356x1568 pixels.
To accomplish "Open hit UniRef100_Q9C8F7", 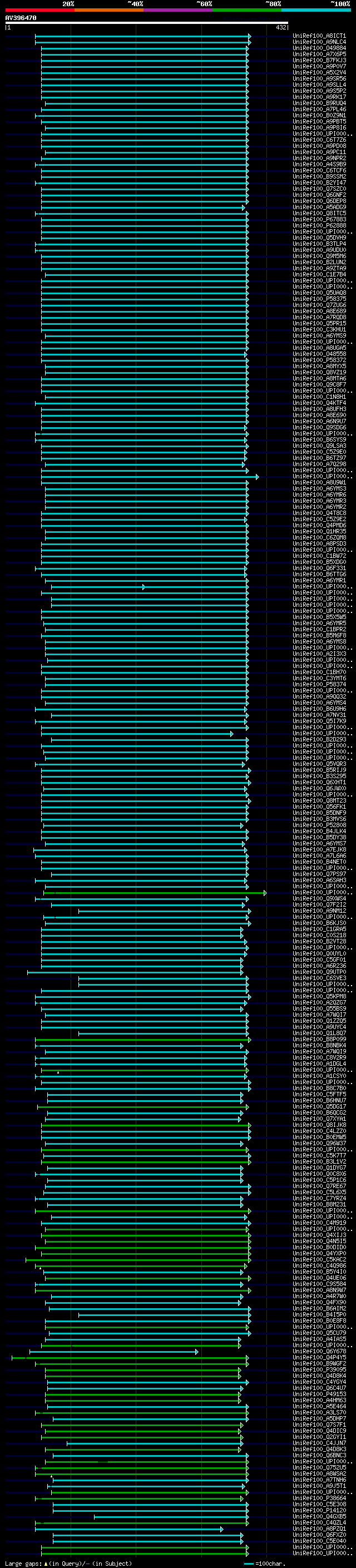I will tap(319, 385).
